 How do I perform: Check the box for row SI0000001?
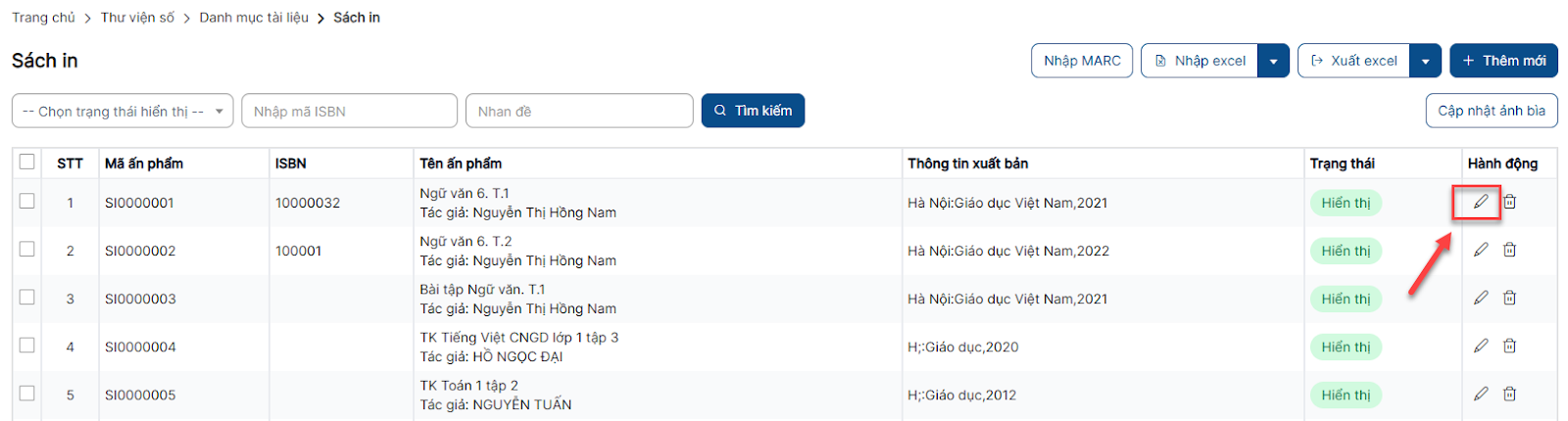pyautogui.click(x=26, y=201)
